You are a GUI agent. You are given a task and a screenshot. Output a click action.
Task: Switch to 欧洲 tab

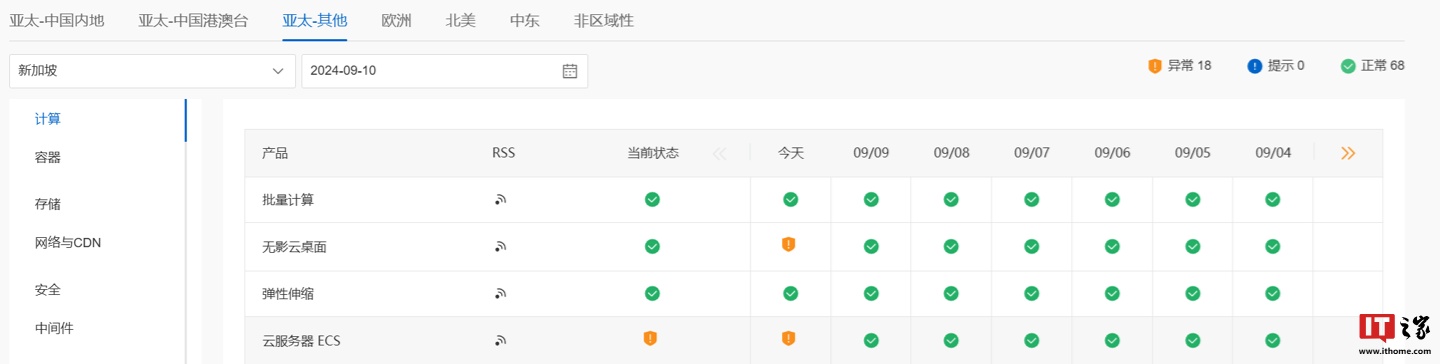[397, 20]
